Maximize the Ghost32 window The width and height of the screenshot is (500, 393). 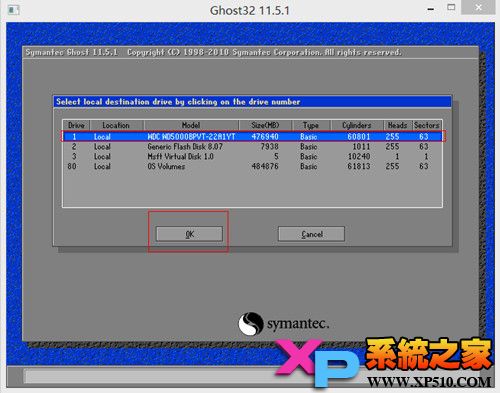[x=451, y=8]
